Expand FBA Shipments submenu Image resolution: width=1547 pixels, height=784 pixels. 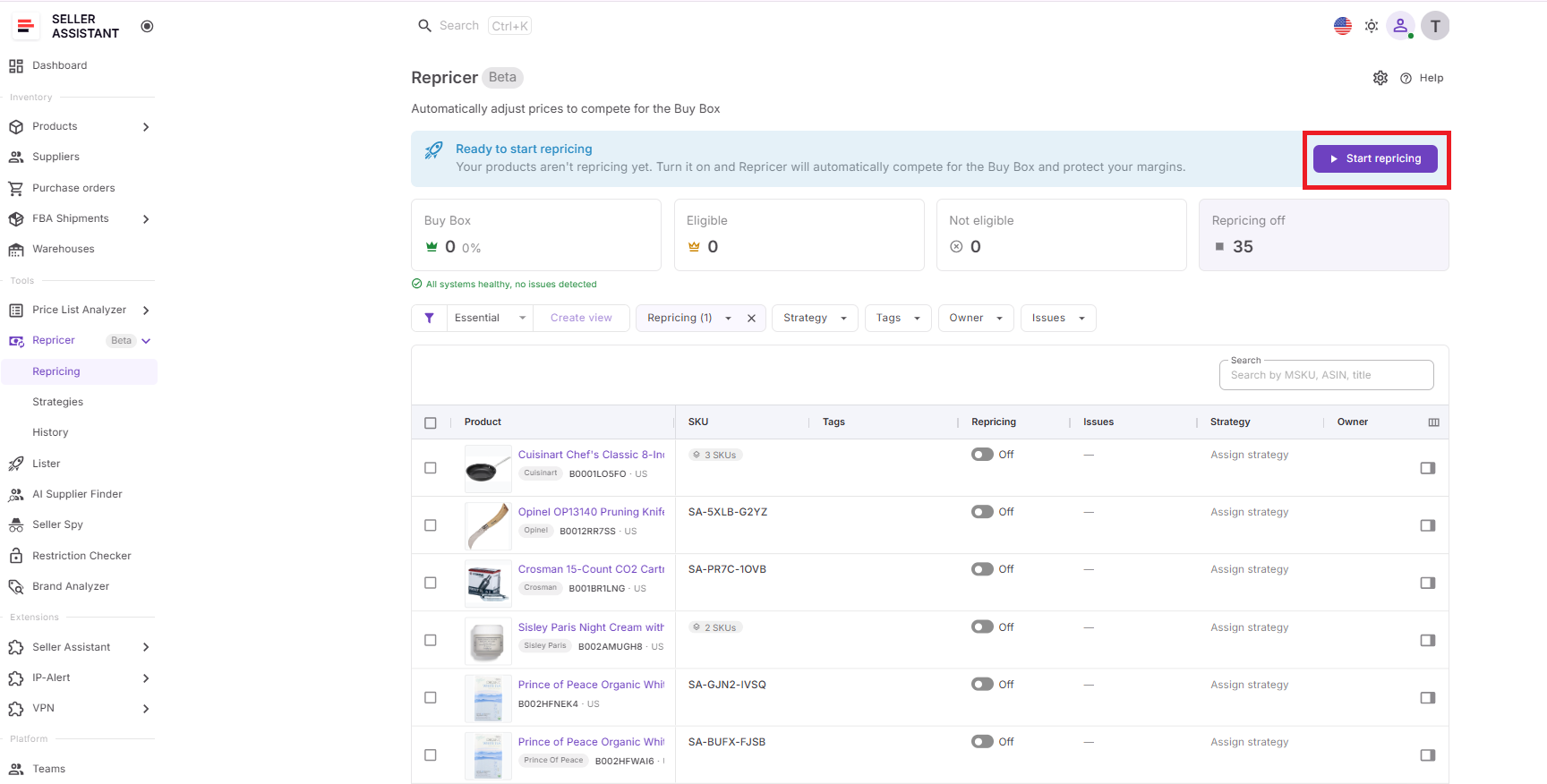(146, 219)
